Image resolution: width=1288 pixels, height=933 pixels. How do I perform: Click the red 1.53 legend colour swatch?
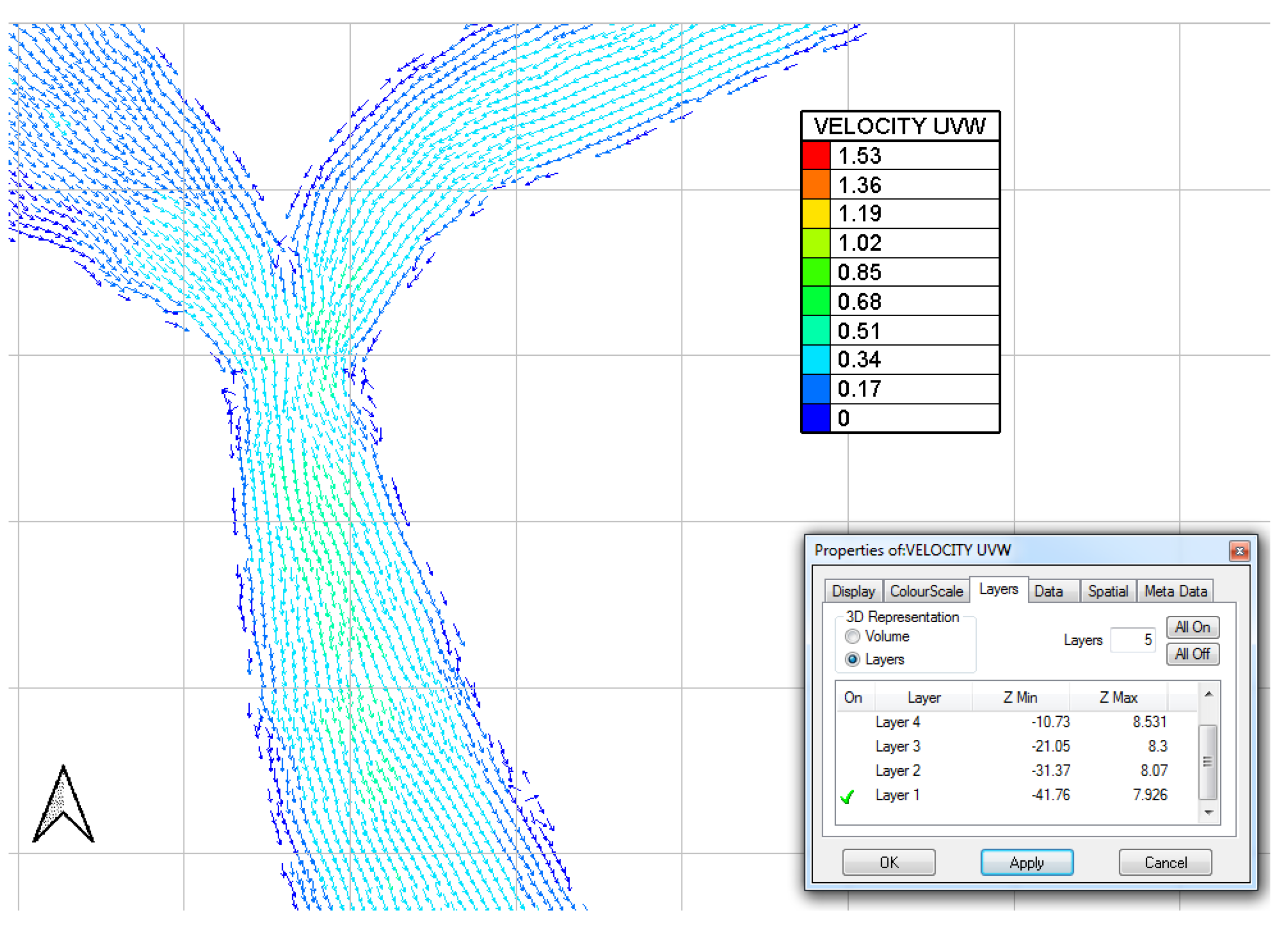click(817, 156)
